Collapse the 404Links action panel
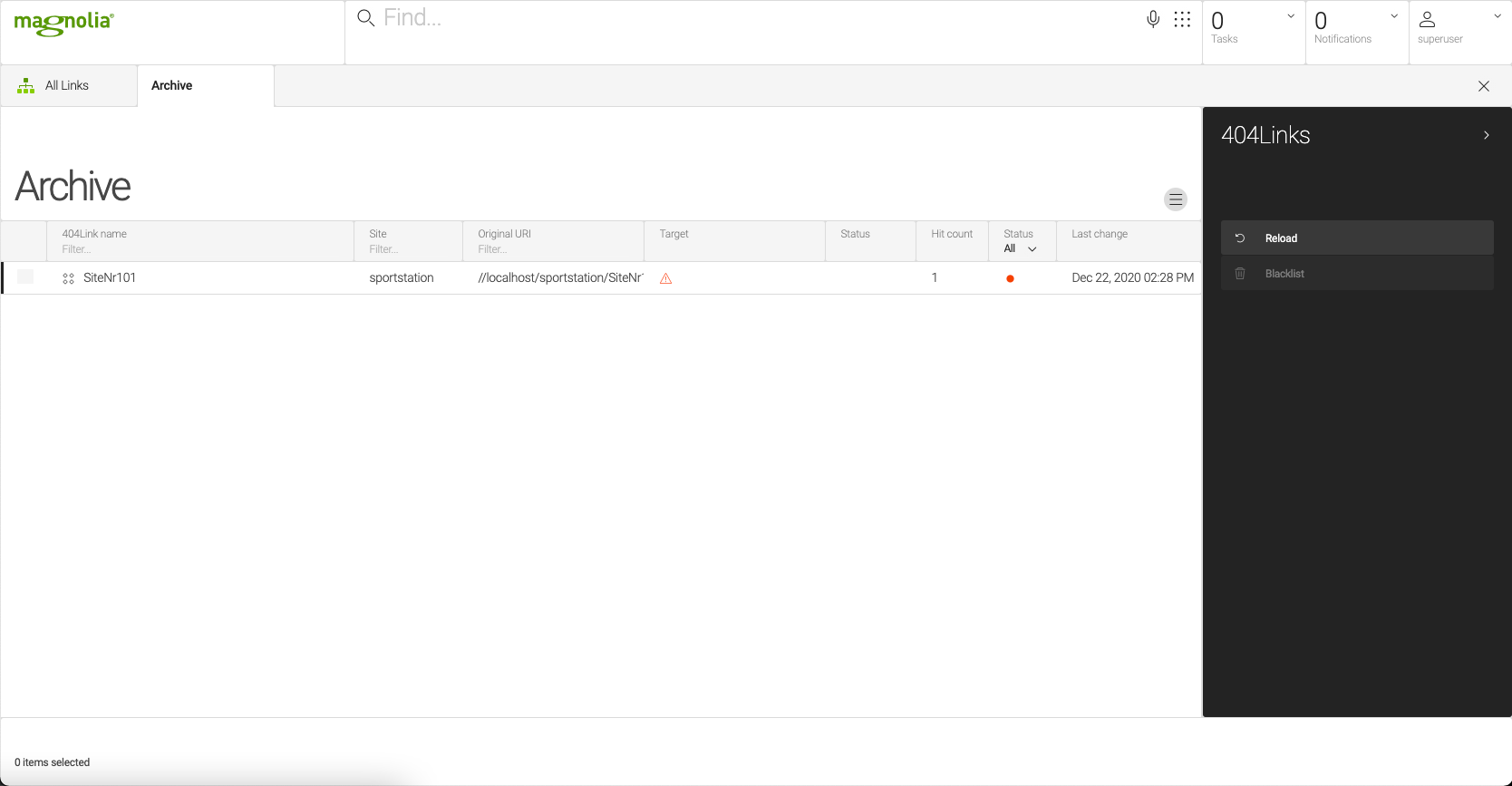 click(x=1486, y=135)
